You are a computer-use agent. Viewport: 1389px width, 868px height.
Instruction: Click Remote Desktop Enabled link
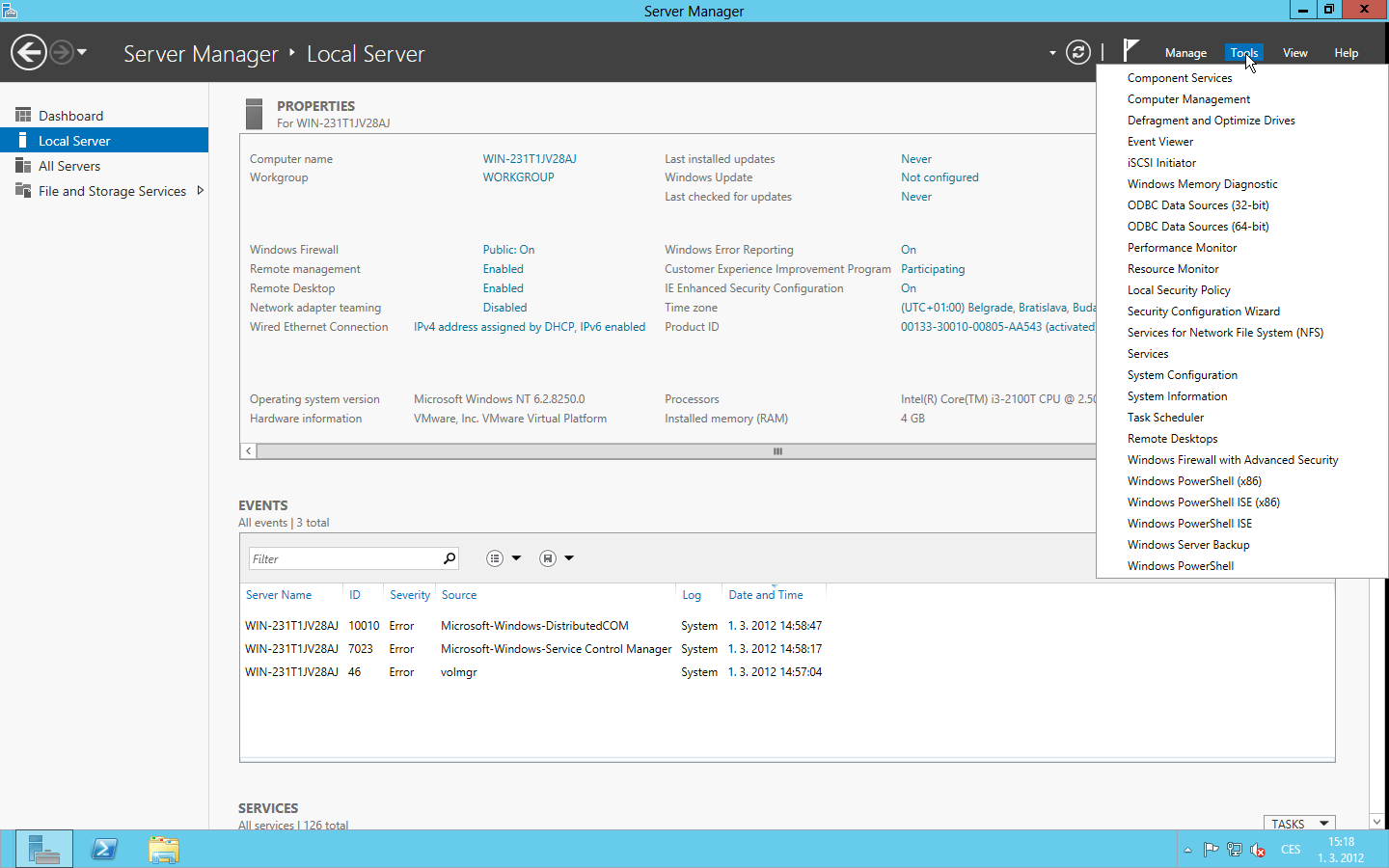pyautogui.click(x=503, y=288)
